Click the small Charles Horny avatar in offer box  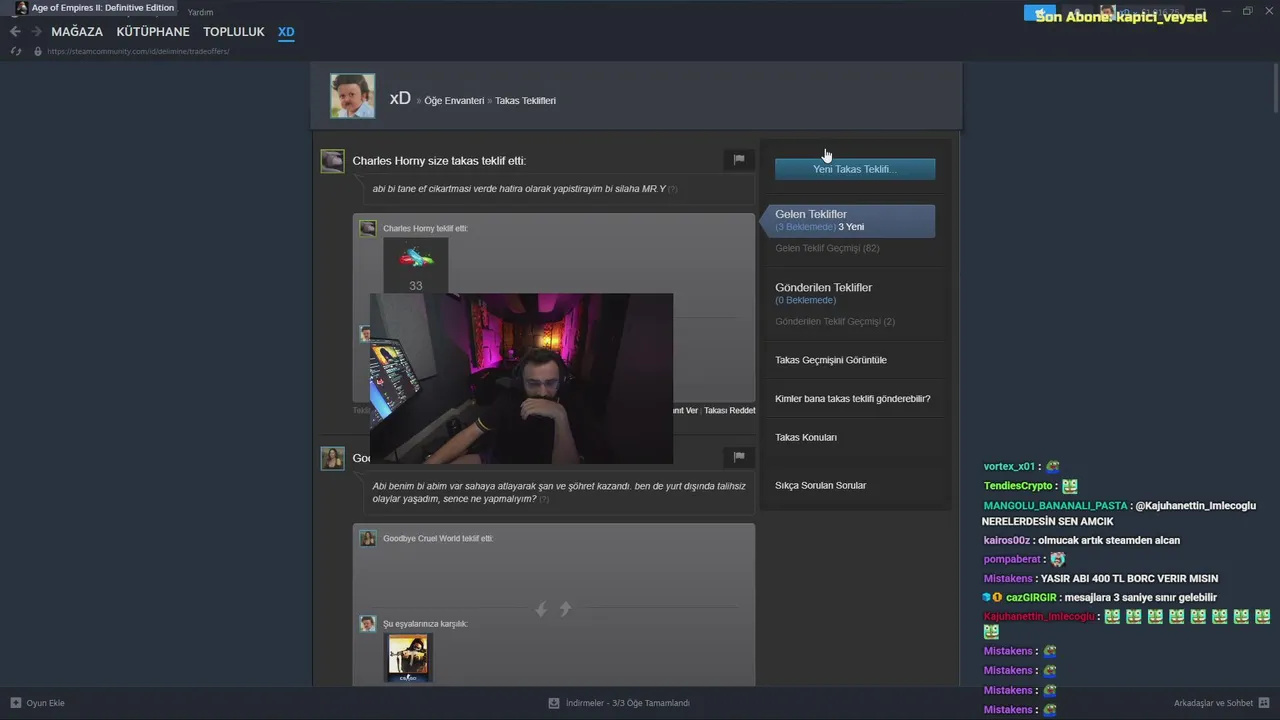pyautogui.click(x=368, y=228)
